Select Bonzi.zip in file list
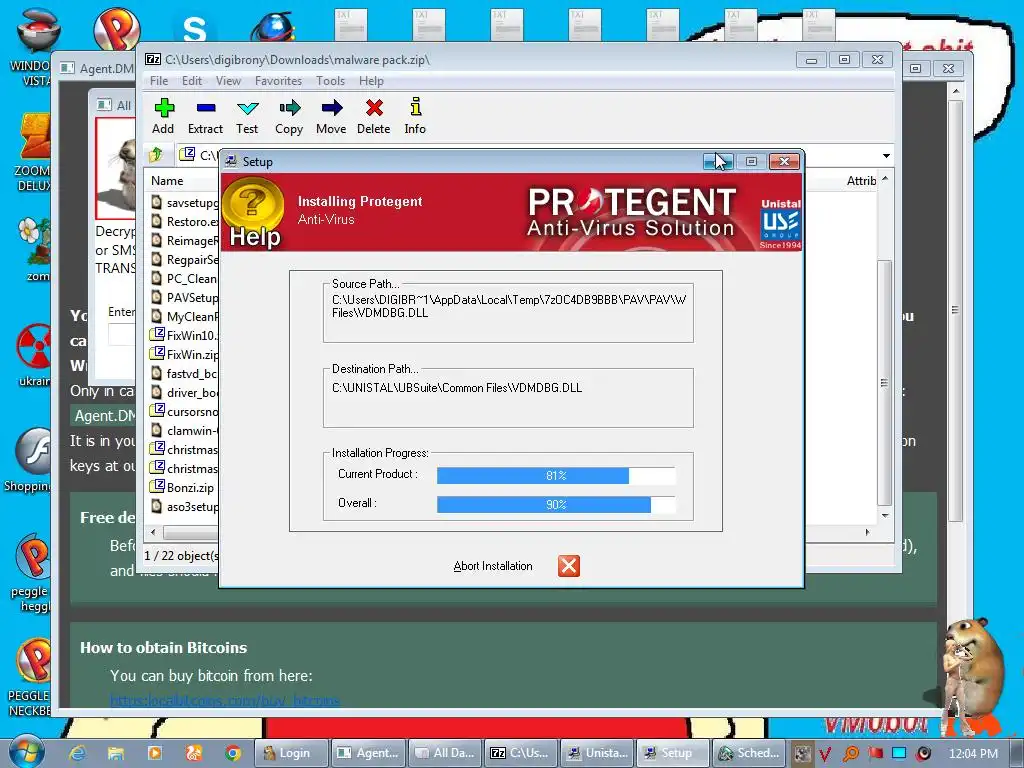1024x768 pixels. (184, 487)
